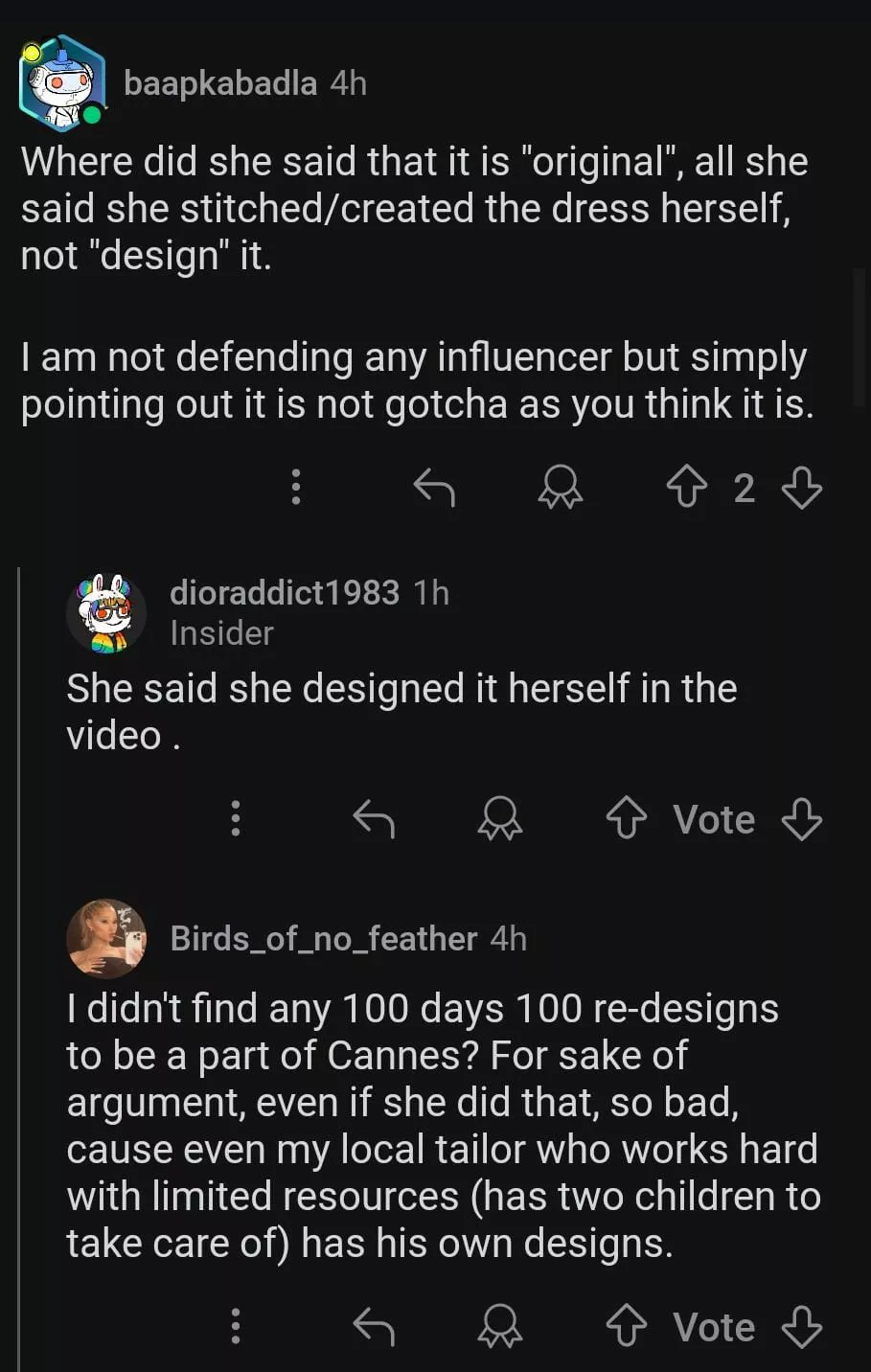Viewport: 871px width, 1372px height.
Task: Downvote dioraddict1983's reply
Action: coord(801,819)
